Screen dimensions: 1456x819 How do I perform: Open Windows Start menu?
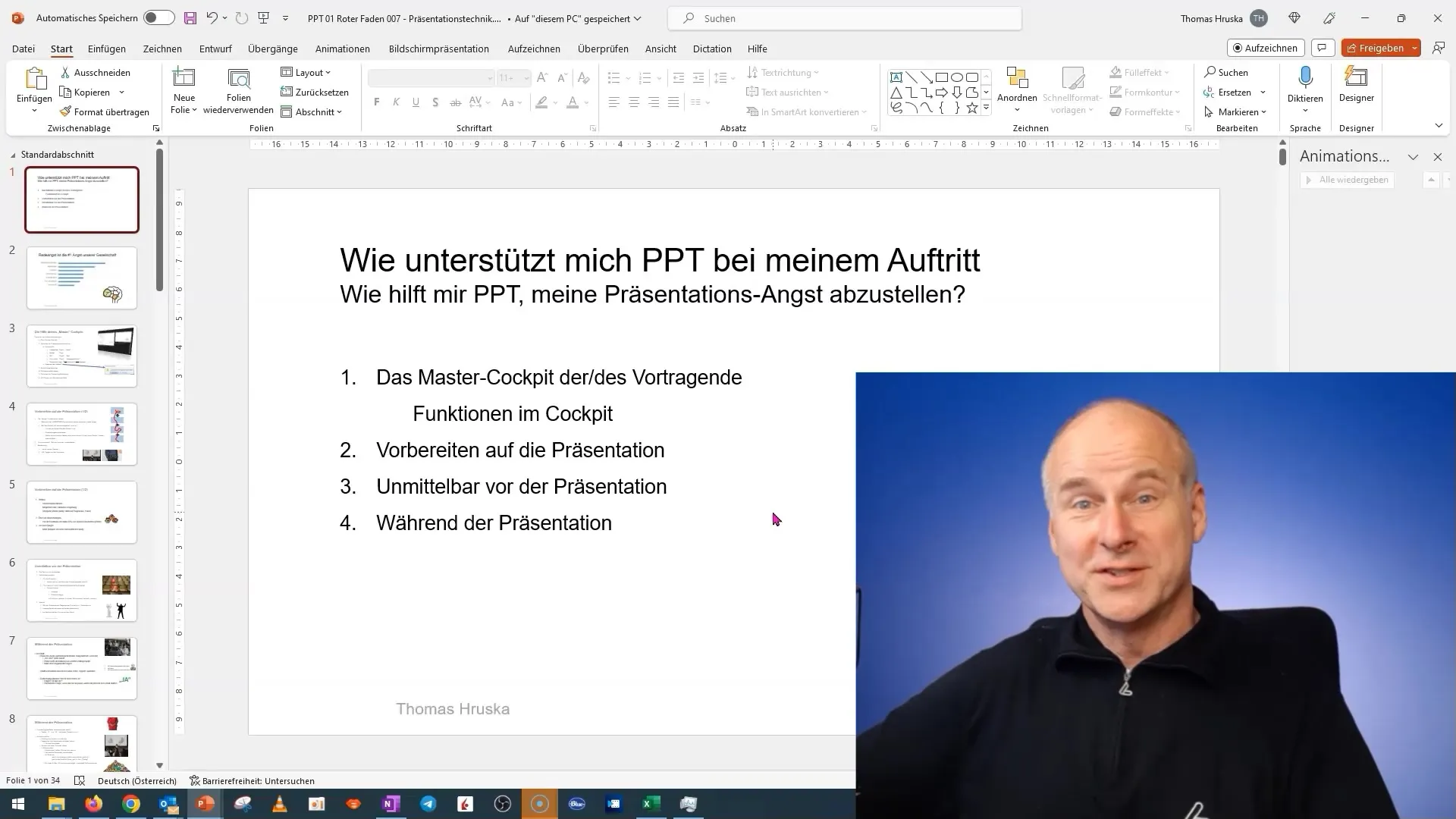tap(18, 804)
